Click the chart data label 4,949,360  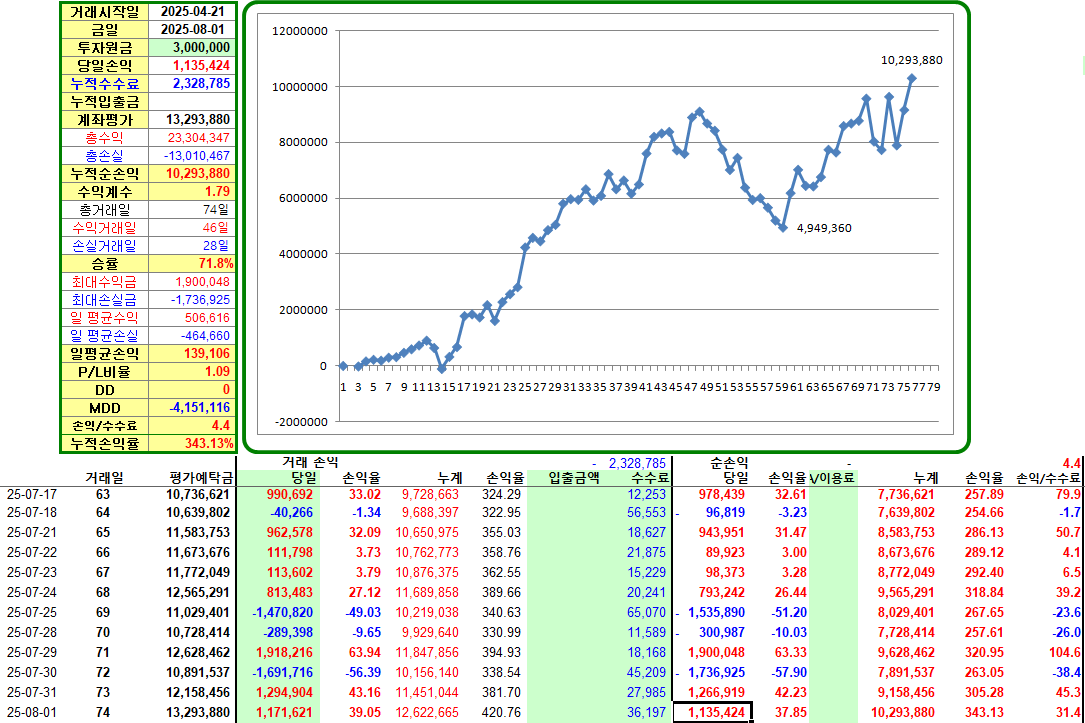tap(824, 228)
